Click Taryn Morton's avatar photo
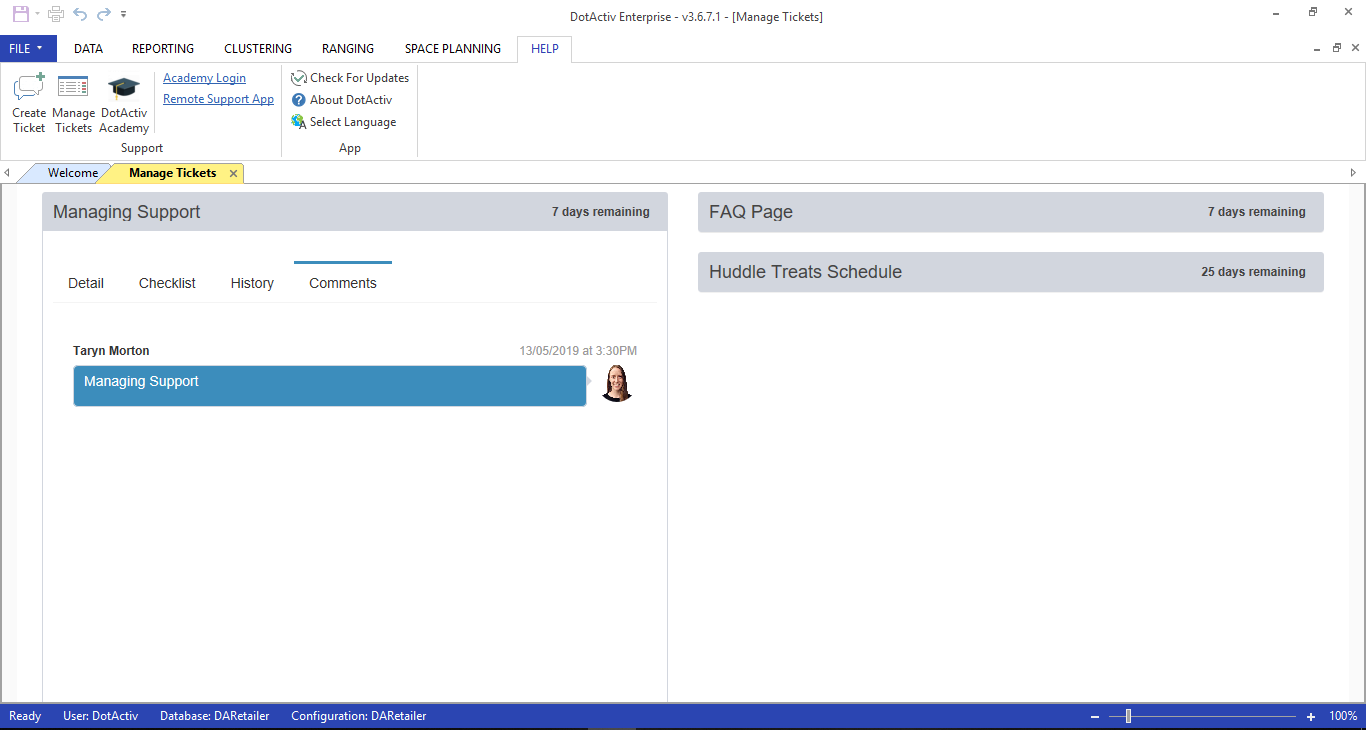Image resolution: width=1366 pixels, height=730 pixels. pyautogui.click(x=617, y=383)
